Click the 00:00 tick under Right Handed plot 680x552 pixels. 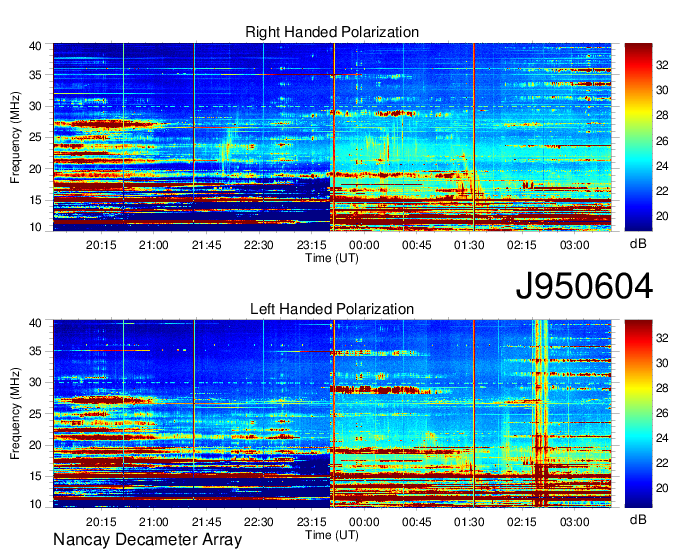tap(364, 245)
